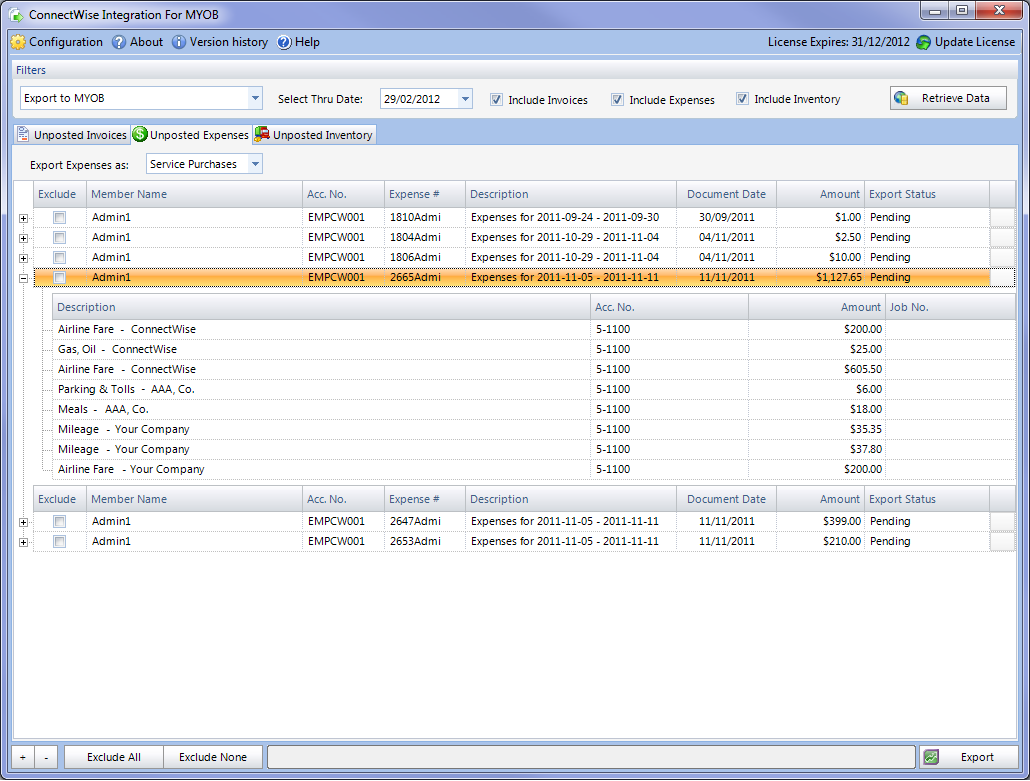1030x781 pixels.
Task: Click the Retrieve Data button
Action: tap(948, 98)
